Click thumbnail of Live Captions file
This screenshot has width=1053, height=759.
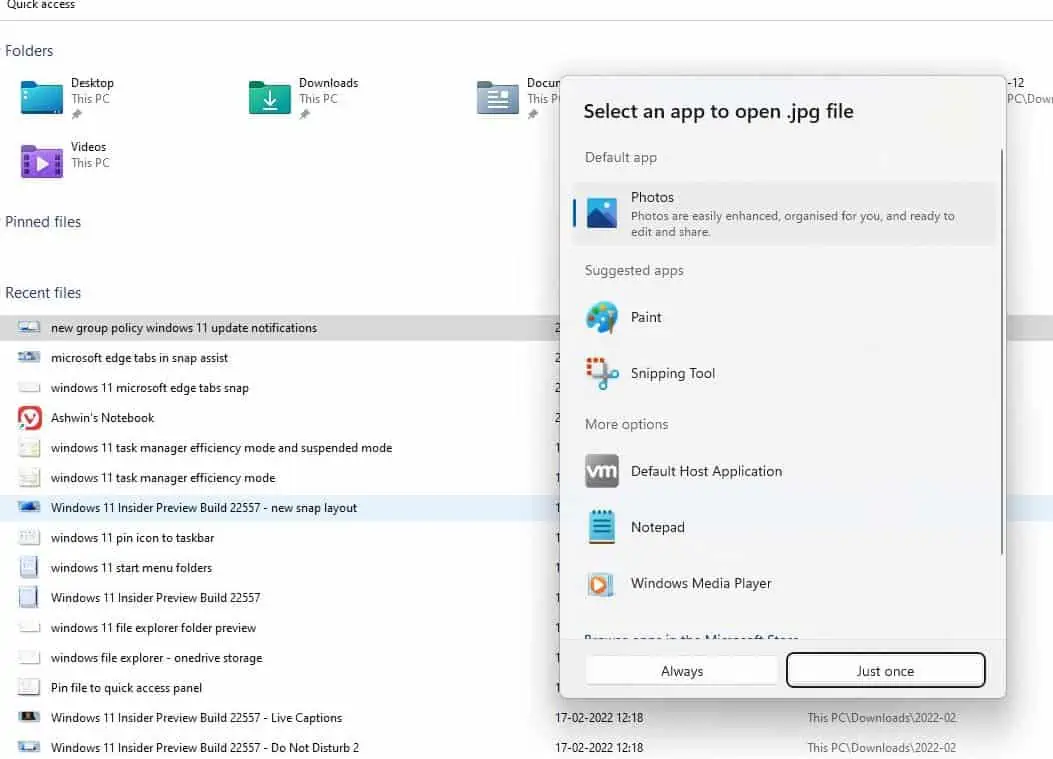[29, 717]
